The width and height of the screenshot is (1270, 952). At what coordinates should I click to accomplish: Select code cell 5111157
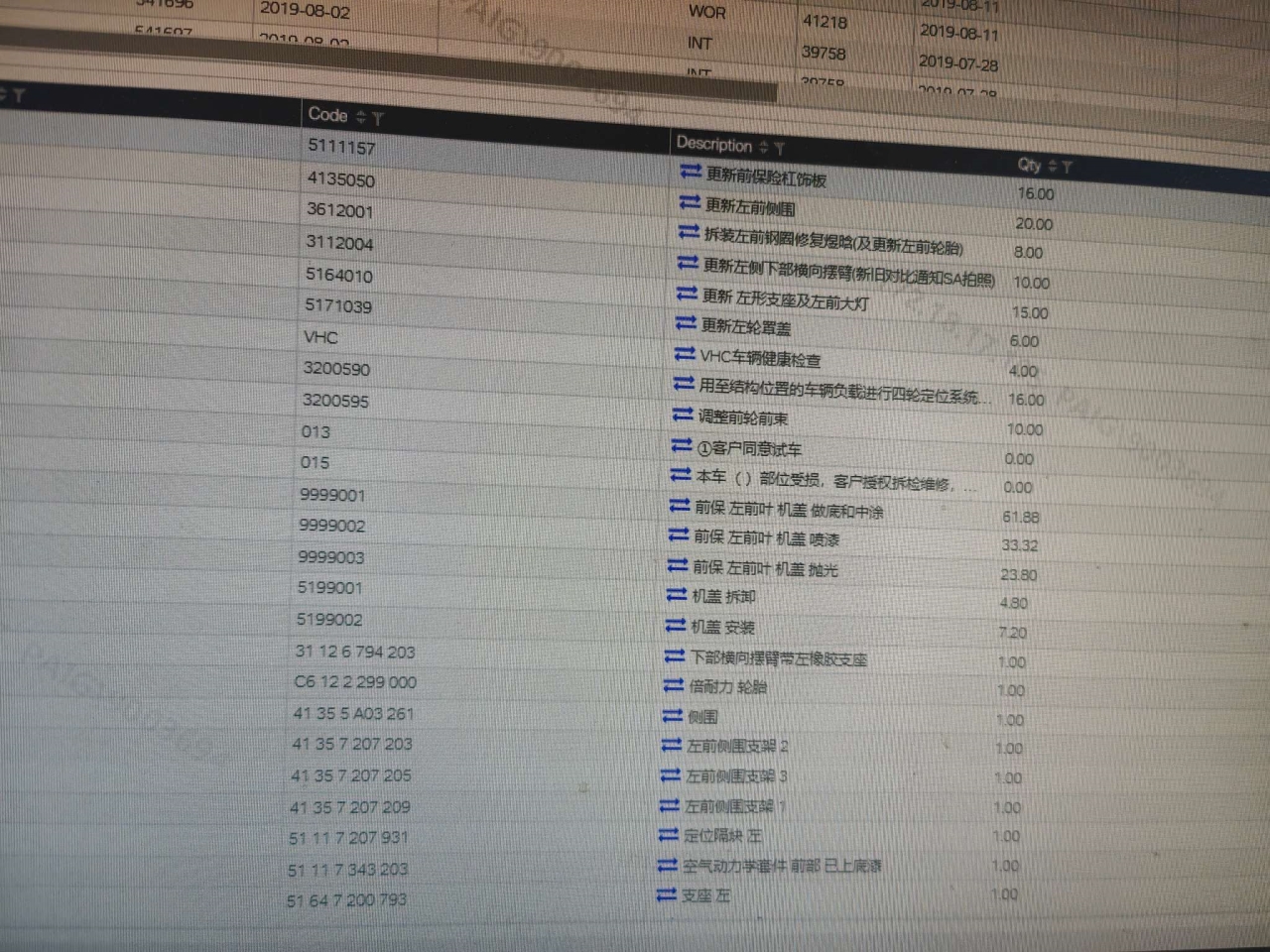coord(341,147)
